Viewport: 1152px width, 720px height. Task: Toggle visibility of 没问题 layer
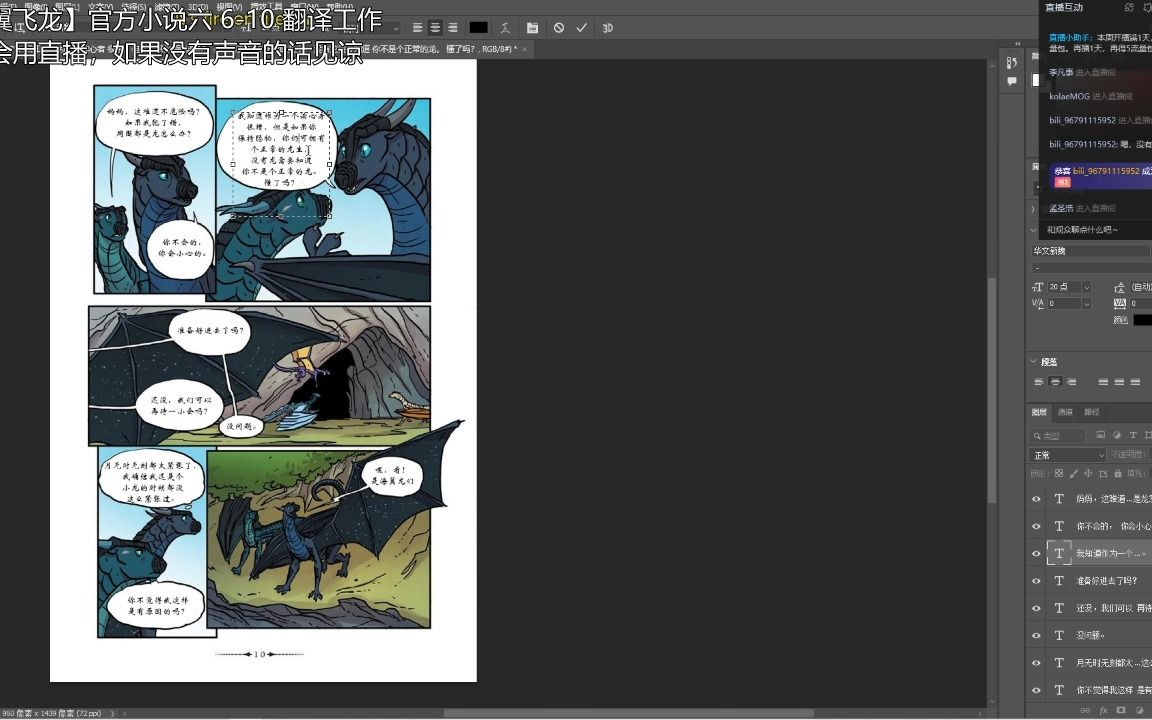1037,636
